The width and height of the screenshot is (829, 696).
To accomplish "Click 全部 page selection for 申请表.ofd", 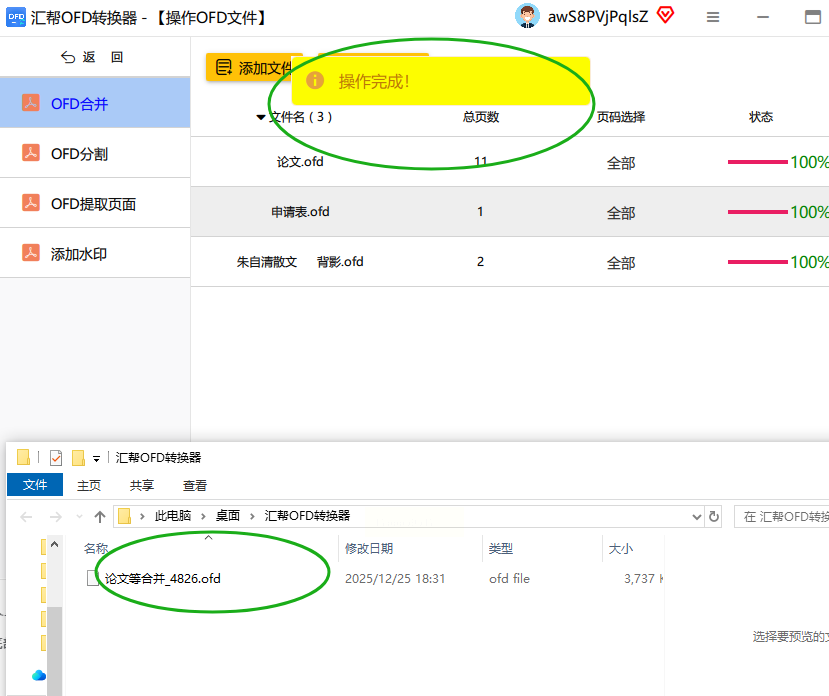I will click(x=621, y=213).
